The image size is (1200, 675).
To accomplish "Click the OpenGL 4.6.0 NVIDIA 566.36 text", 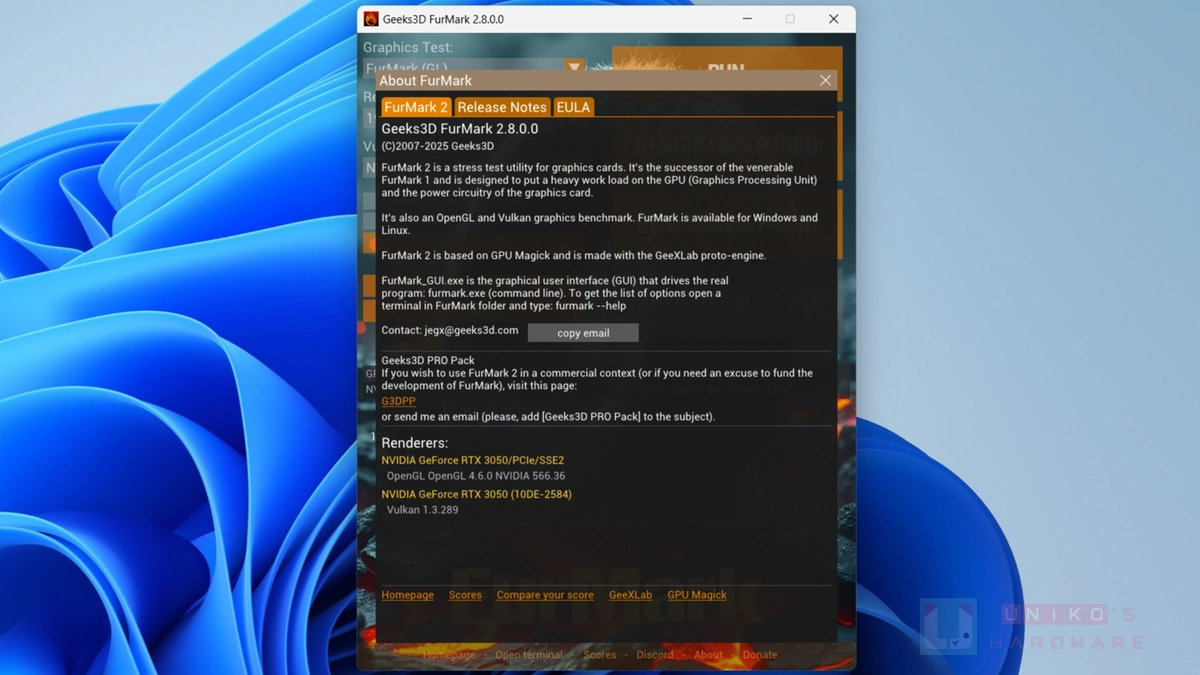I will point(476,476).
